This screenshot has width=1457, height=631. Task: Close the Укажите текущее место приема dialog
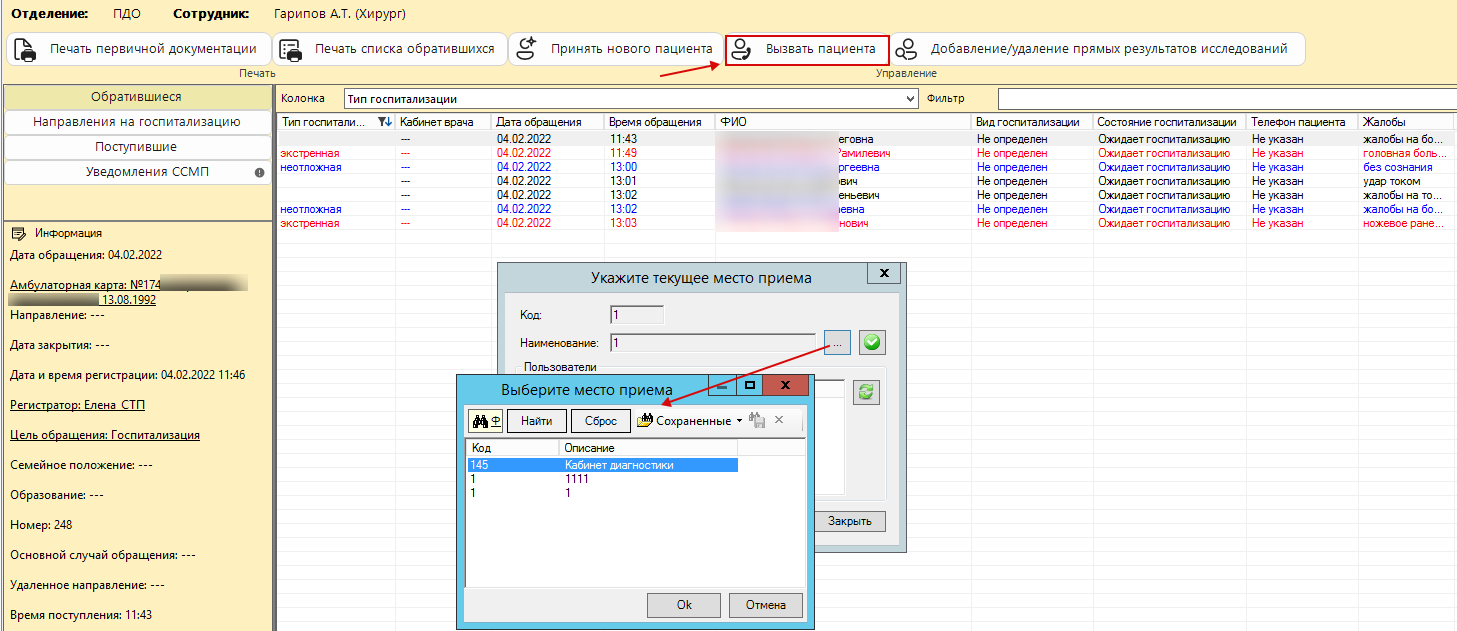coord(883,273)
